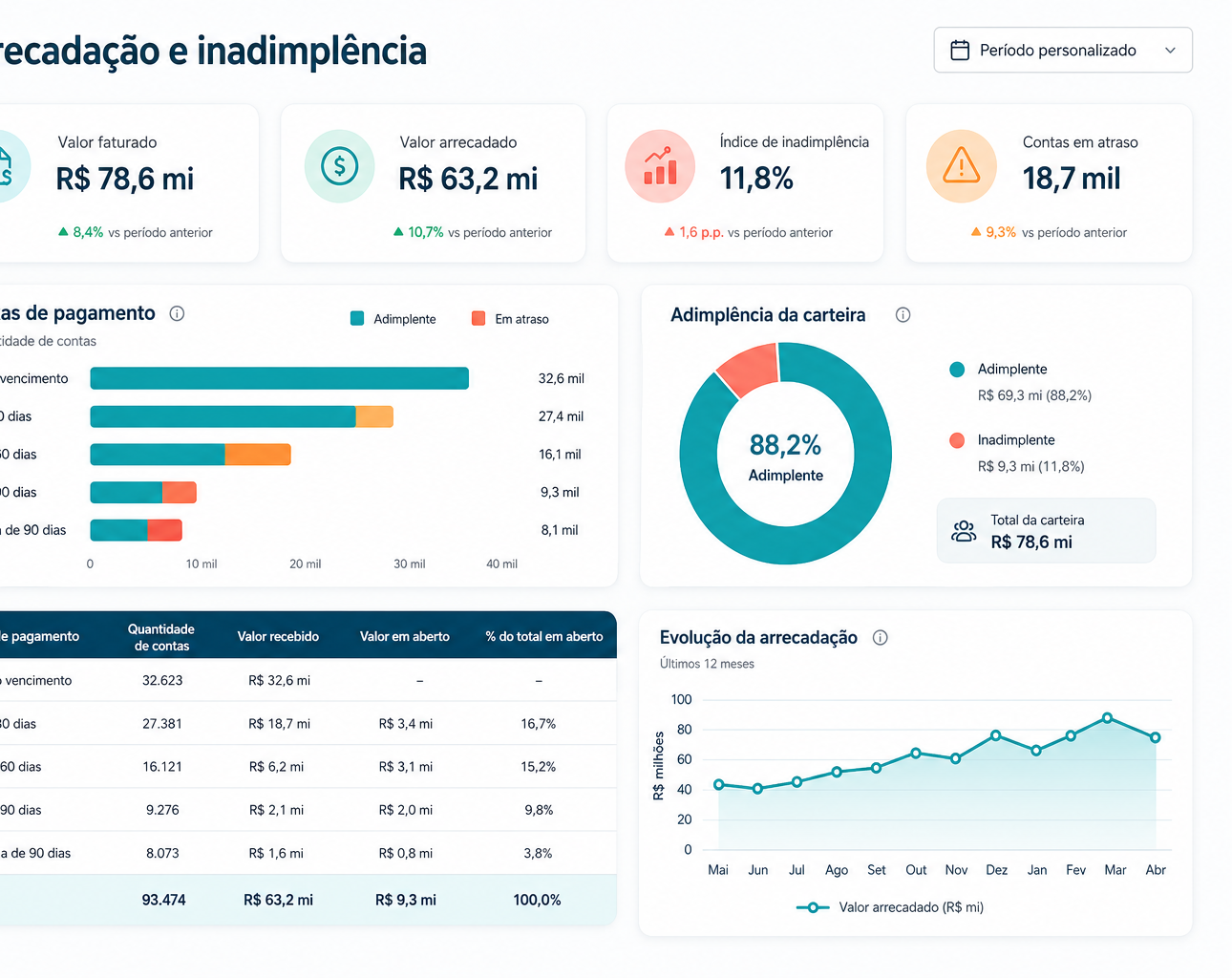The height and width of the screenshot is (978, 1232).
Task: Open the Período personalizado dropdown
Action: coord(1063,50)
